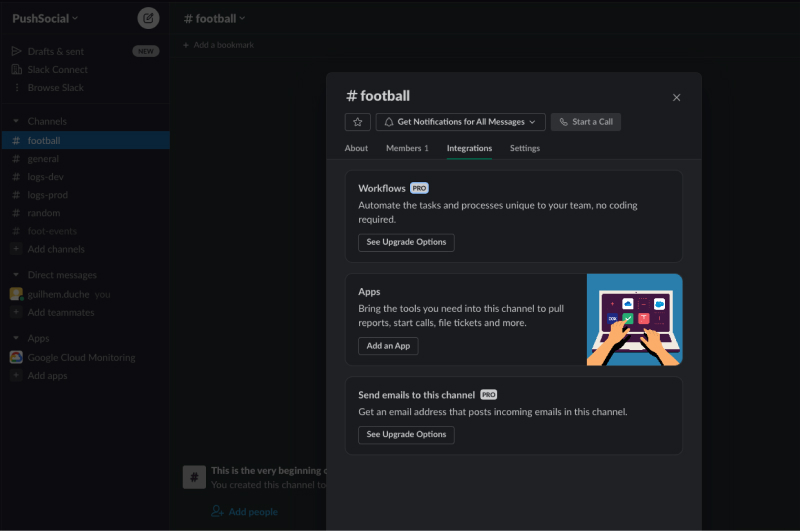This screenshot has height=531, width=800.
Task: Start a Call in the channel
Action: pos(586,122)
